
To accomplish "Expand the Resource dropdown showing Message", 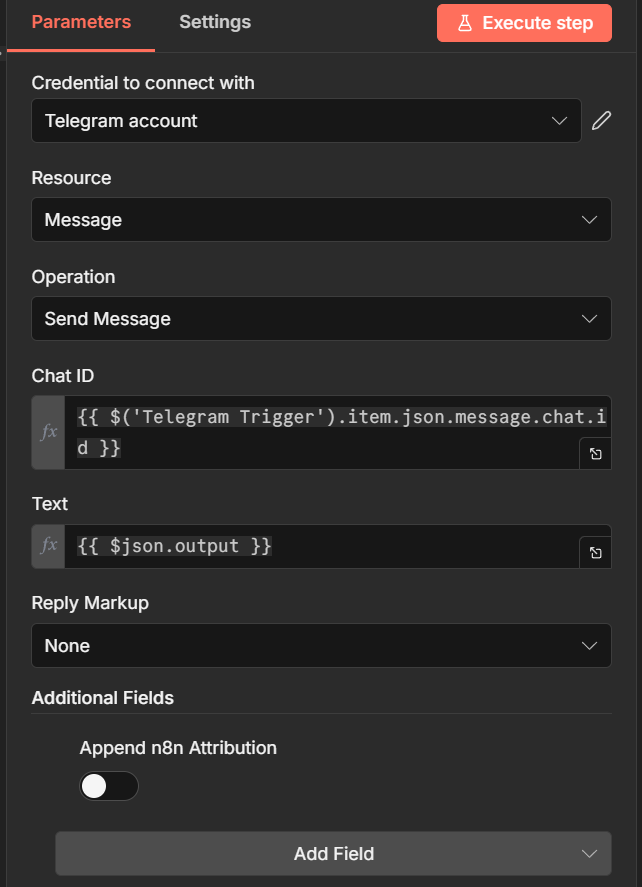I will point(321,220).
